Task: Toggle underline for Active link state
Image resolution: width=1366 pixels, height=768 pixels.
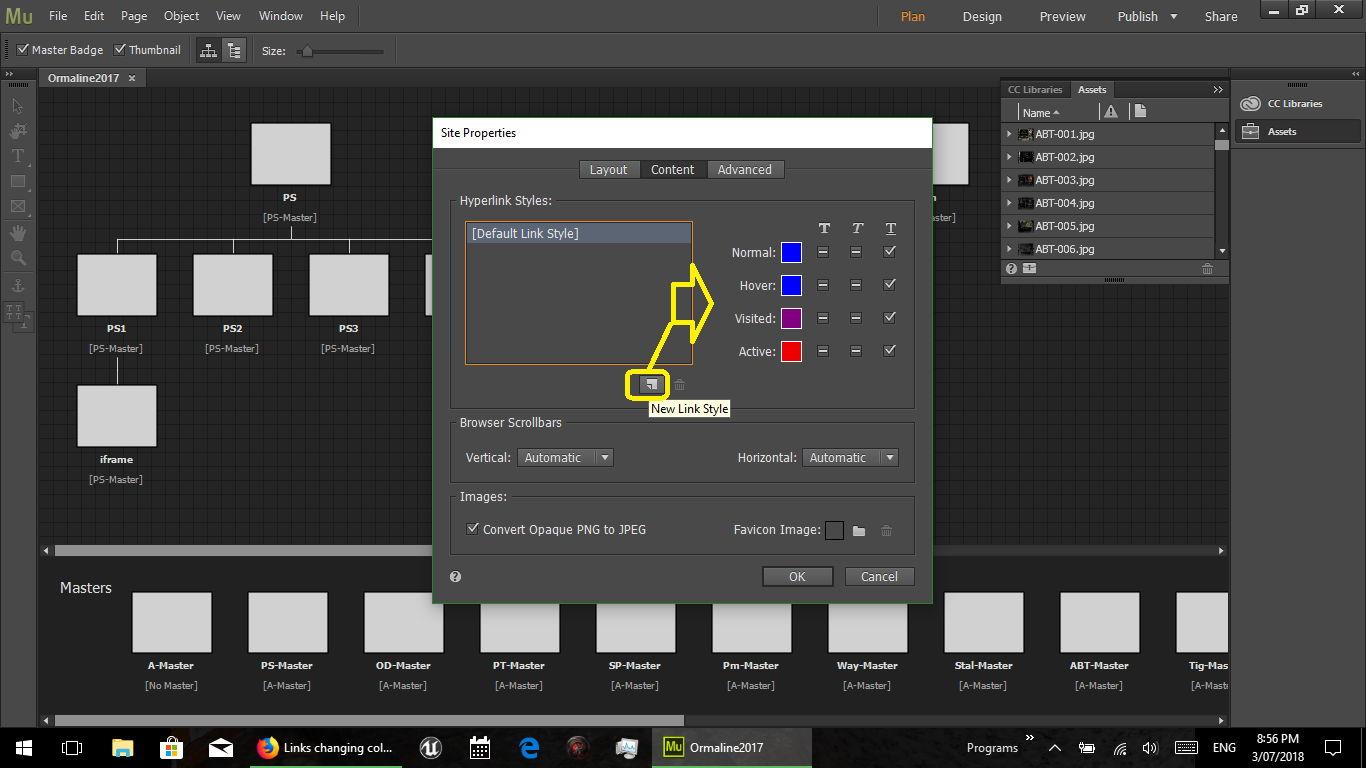Action: pyautogui.click(x=890, y=351)
